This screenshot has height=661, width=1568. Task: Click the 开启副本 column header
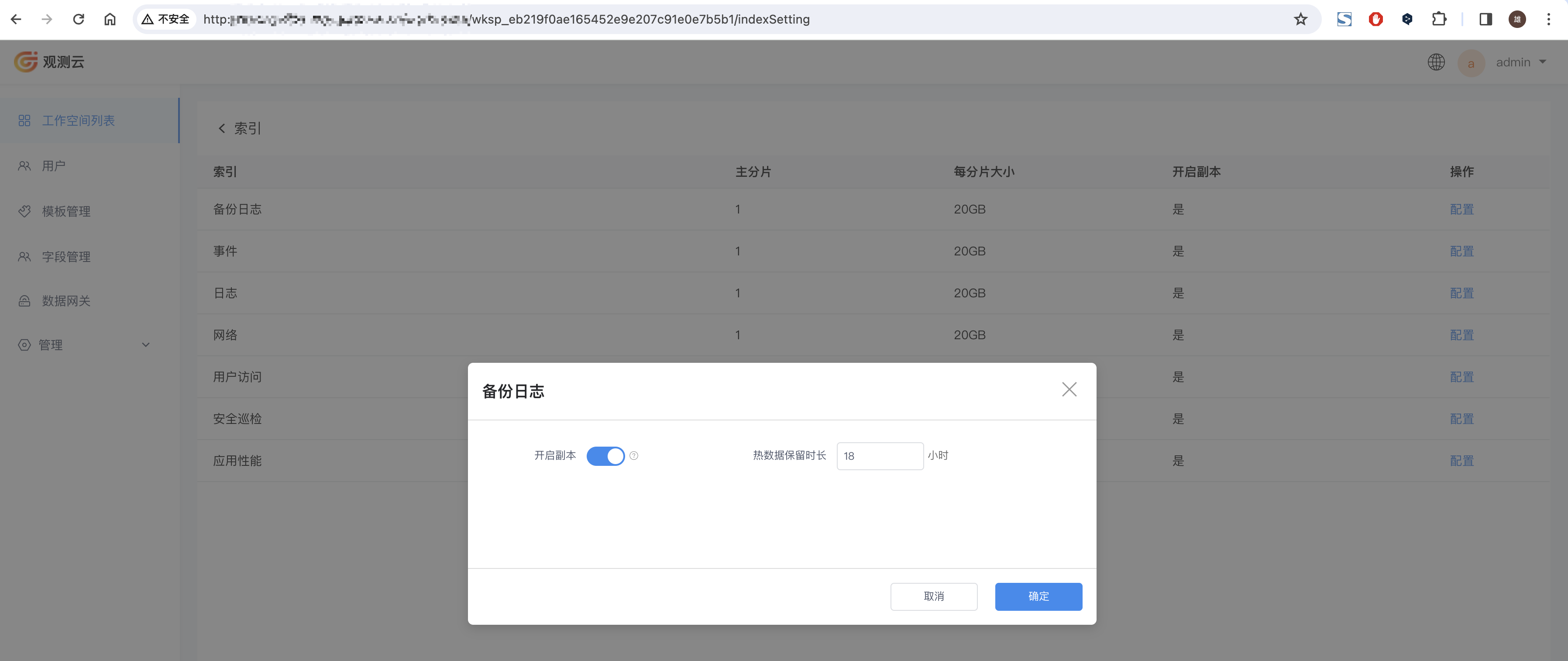(x=1196, y=172)
